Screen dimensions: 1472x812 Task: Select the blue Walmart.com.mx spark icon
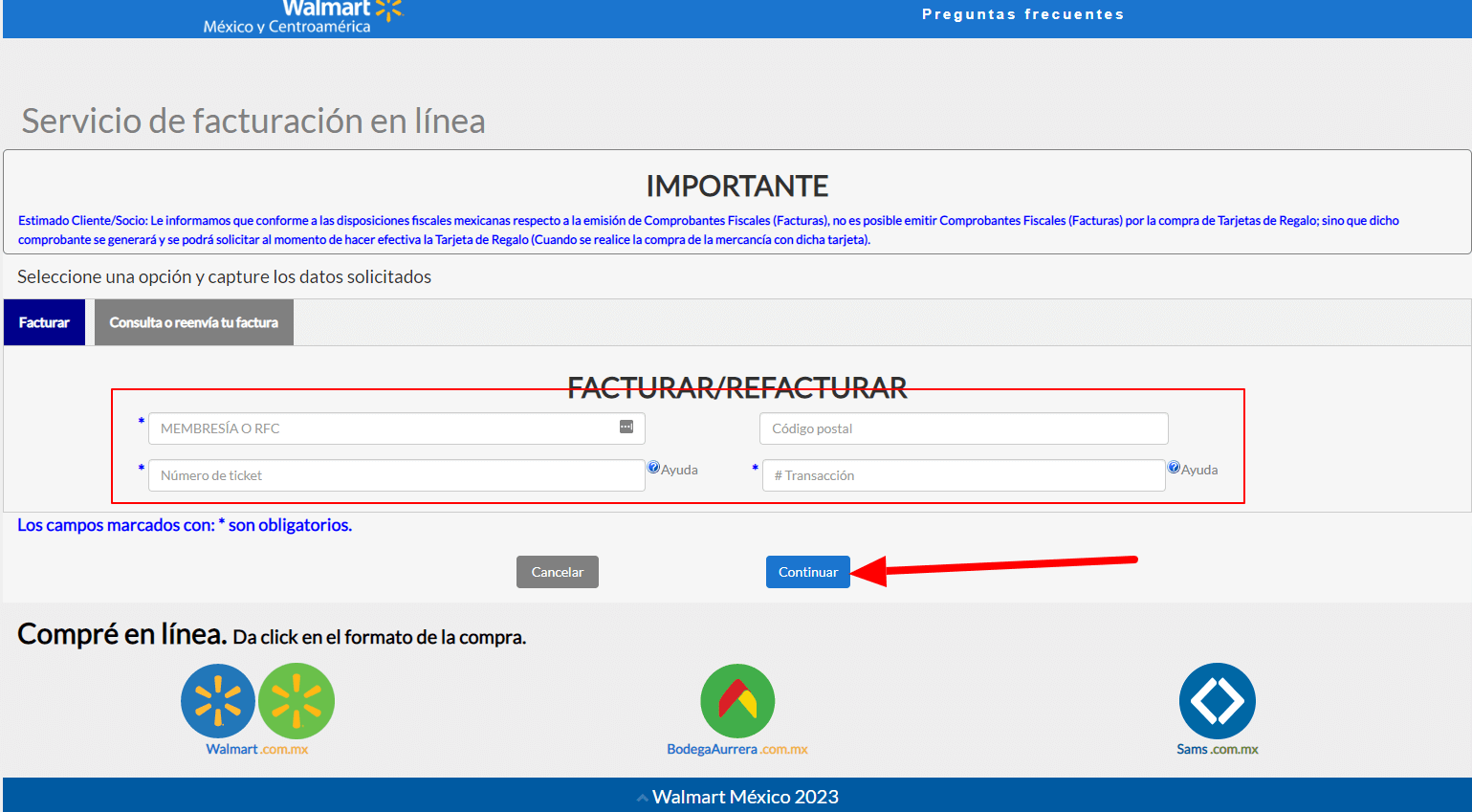click(218, 701)
